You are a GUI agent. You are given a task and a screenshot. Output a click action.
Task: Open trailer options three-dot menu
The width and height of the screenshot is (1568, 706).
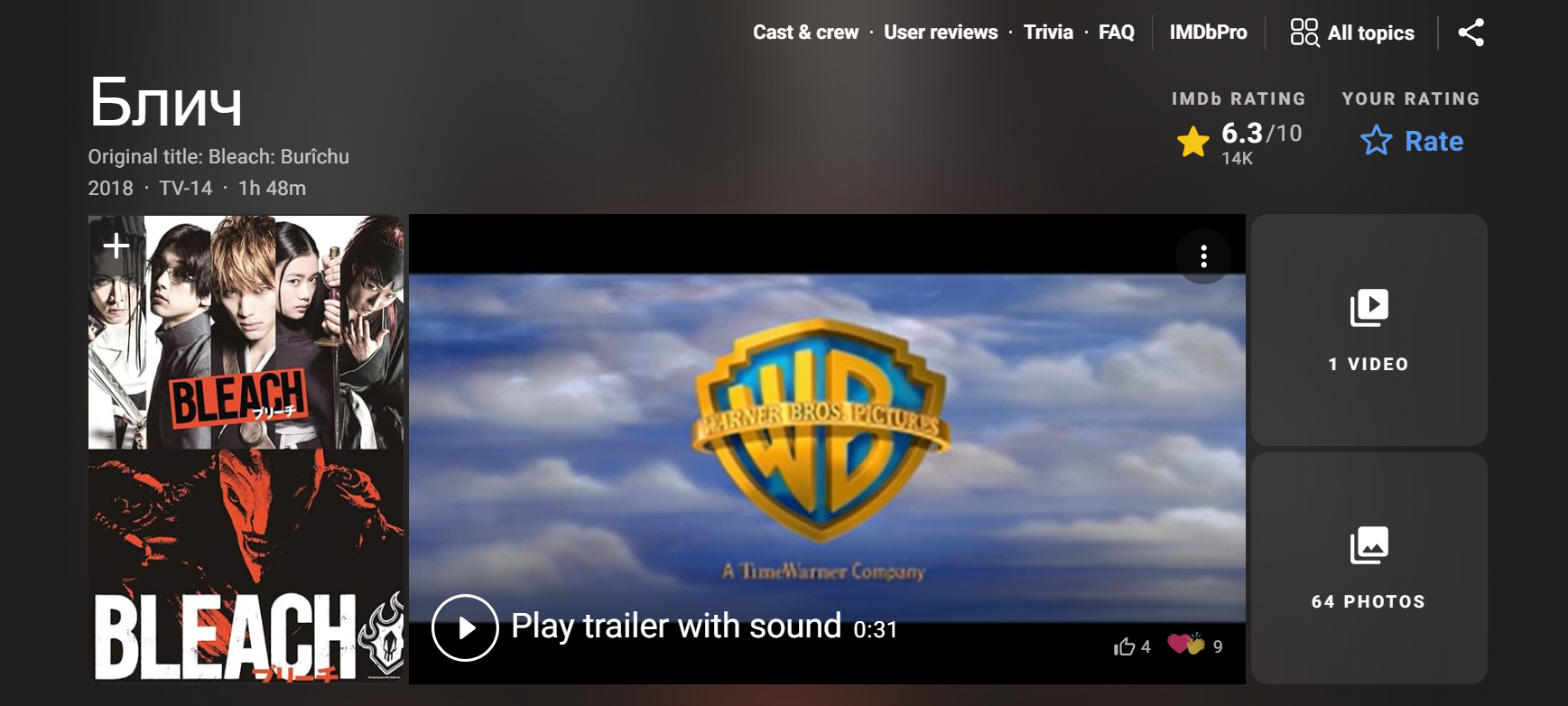[x=1203, y=256]
